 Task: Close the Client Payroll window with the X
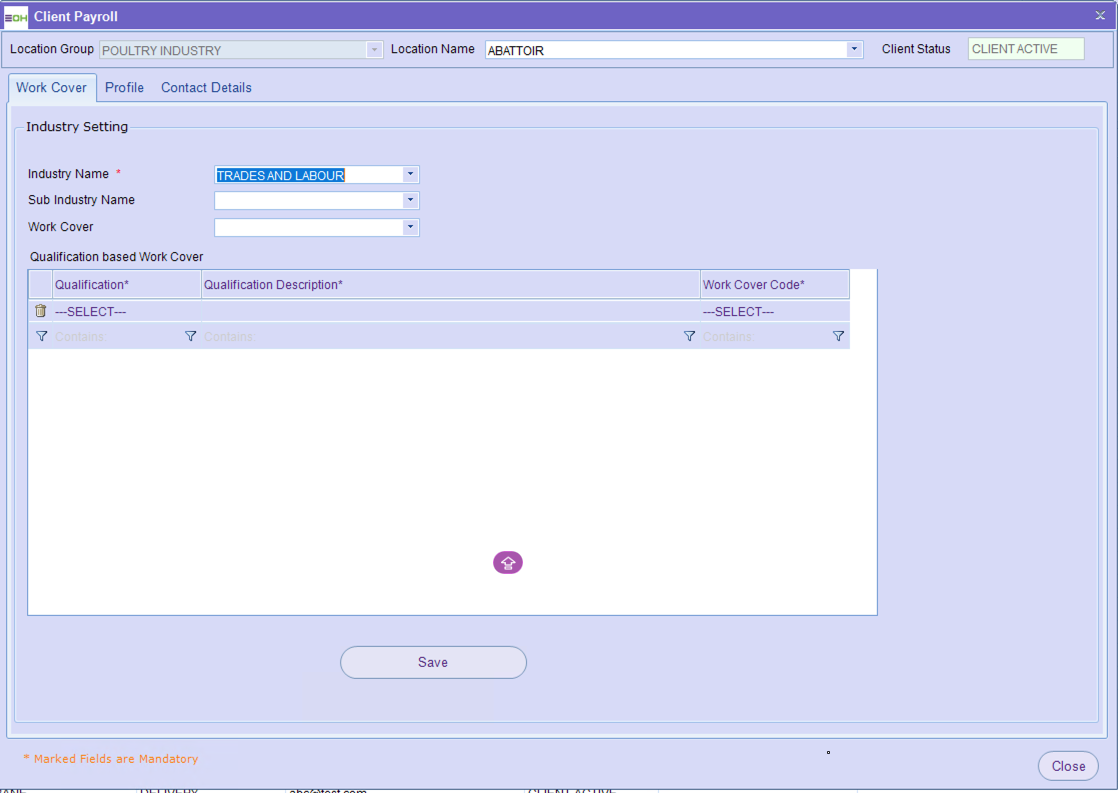pos(1100,16)
